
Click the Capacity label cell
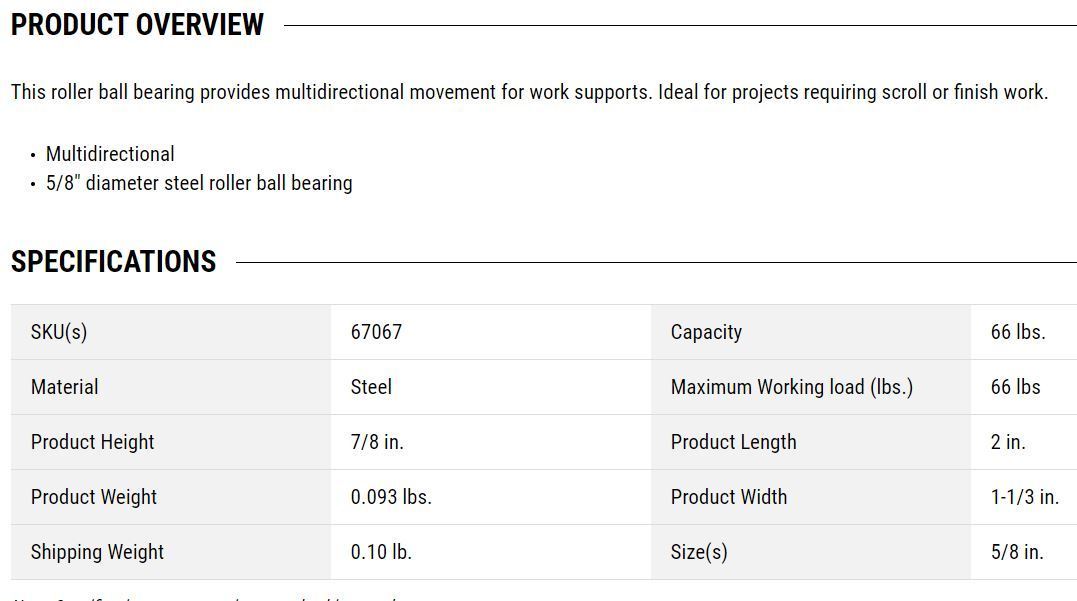point(810,332)
